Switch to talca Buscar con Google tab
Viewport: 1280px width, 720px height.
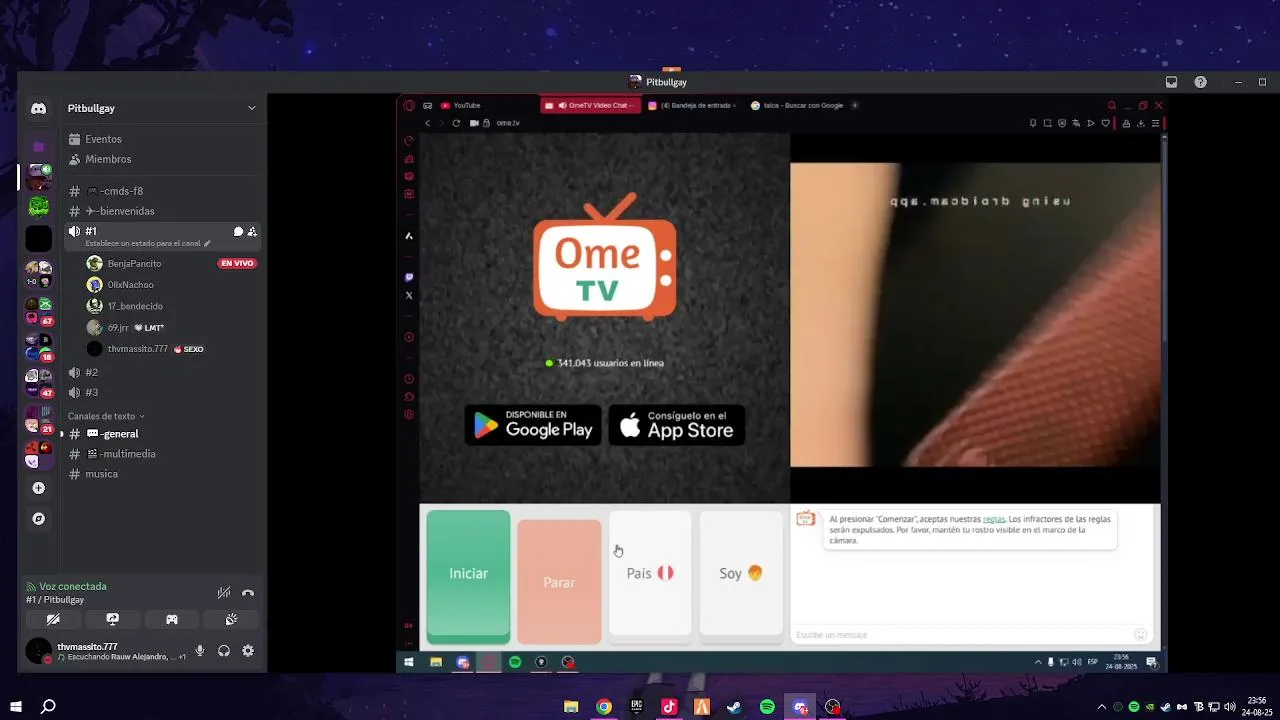[796, 105]
